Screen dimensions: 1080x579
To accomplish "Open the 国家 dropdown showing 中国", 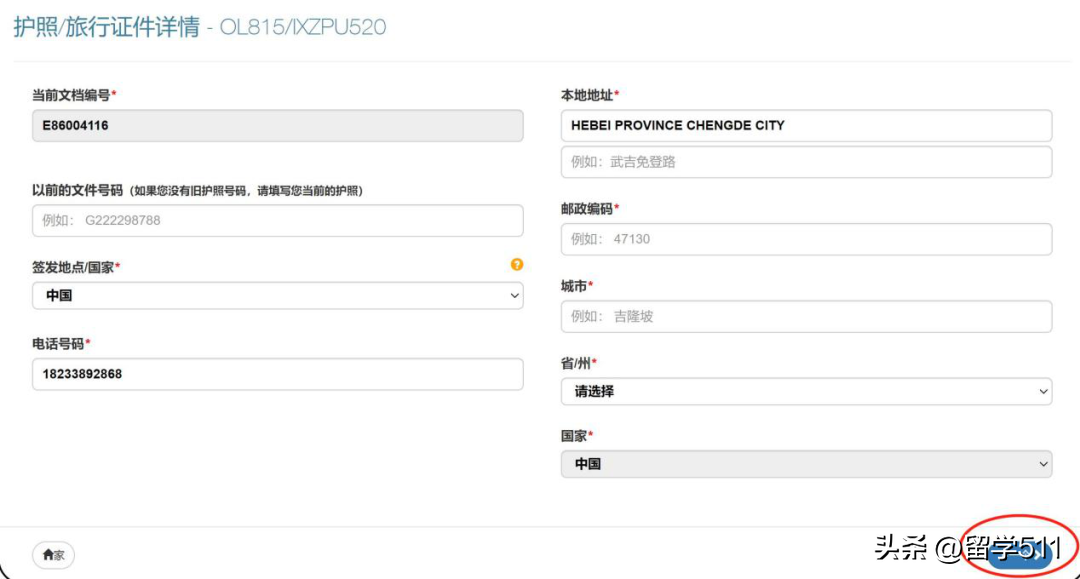I will click(806, 464).
